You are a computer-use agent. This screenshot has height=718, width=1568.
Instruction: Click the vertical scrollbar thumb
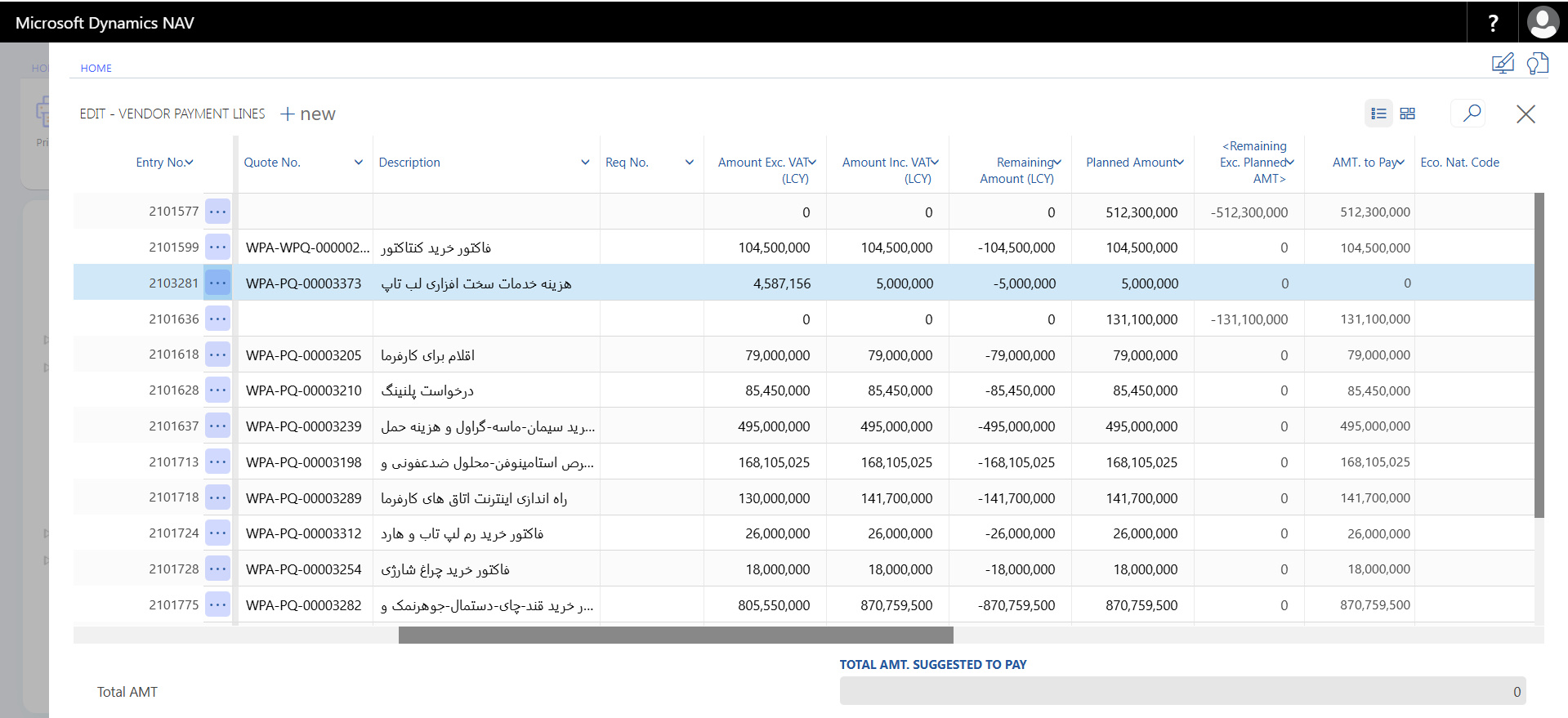pyautogui.click(x=1539, y=355)
